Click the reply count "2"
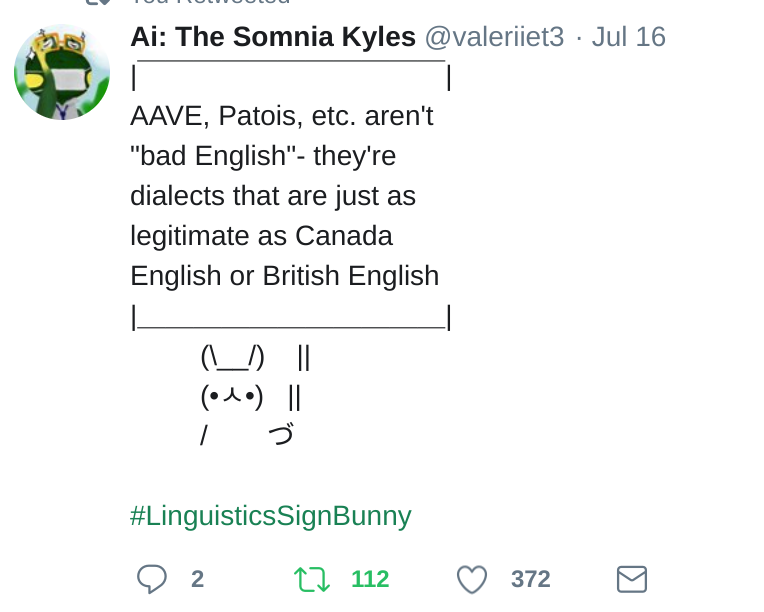Screen dimensions: 764x612 pos(197,579)
